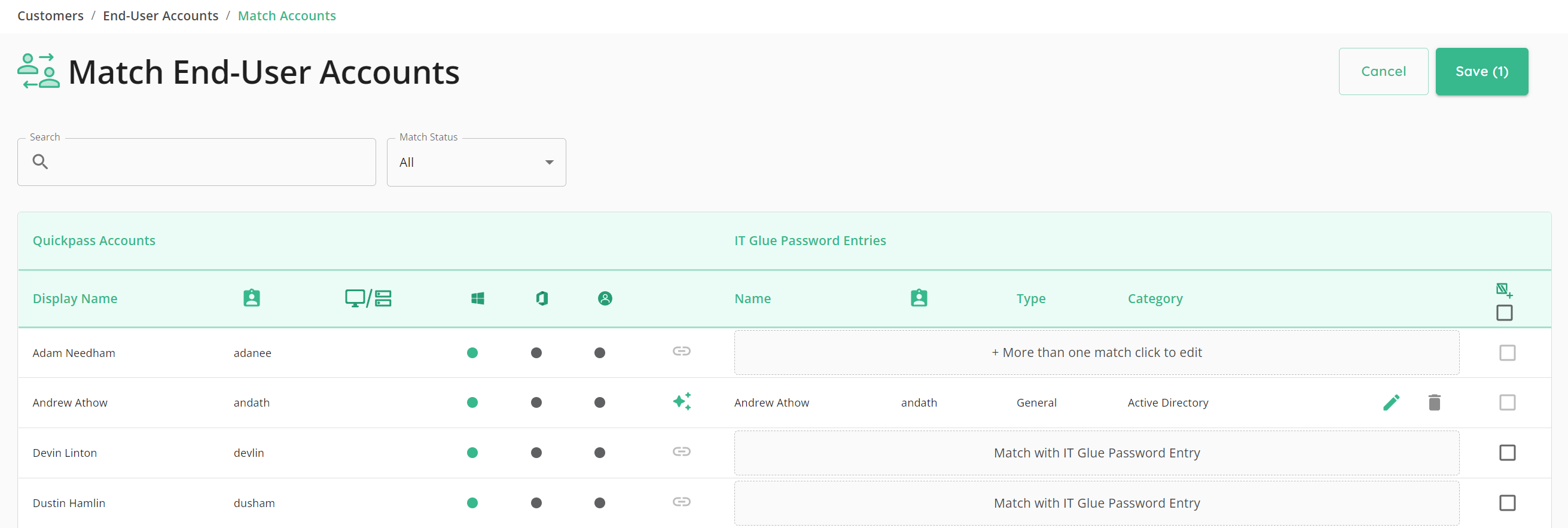Click the IT Glue Password Entries heading
Screen dimensions: 1568x528
pos(810,241)
